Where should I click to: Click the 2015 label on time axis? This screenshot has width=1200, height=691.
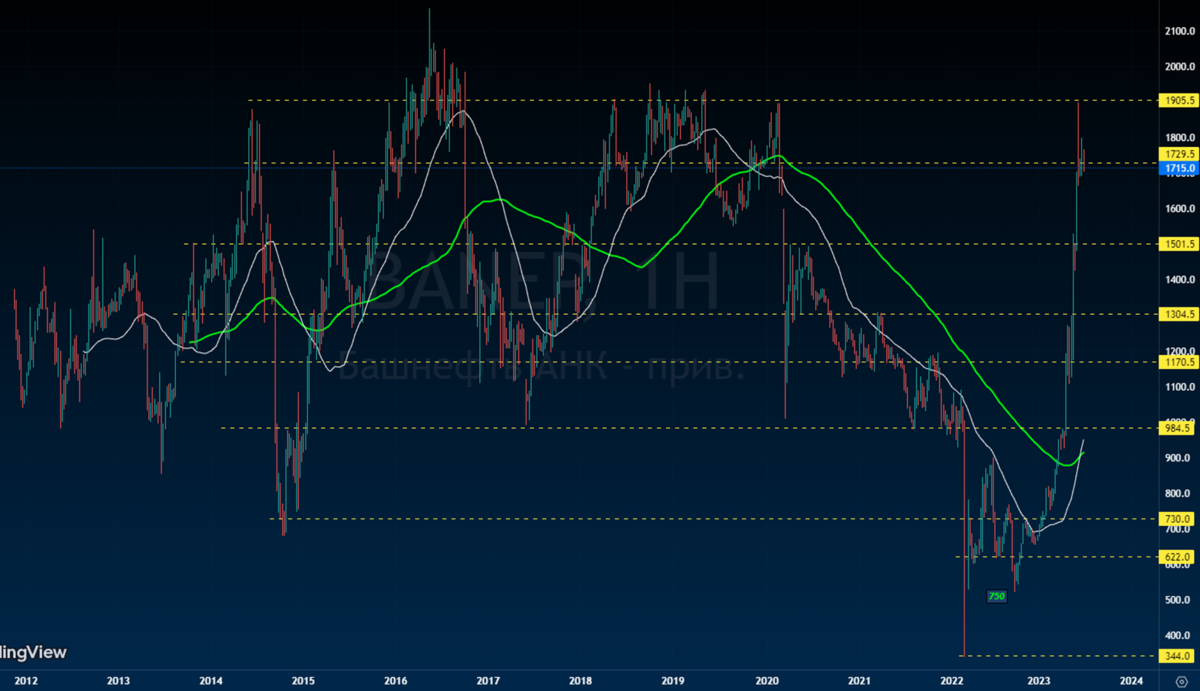click(303, 680)
